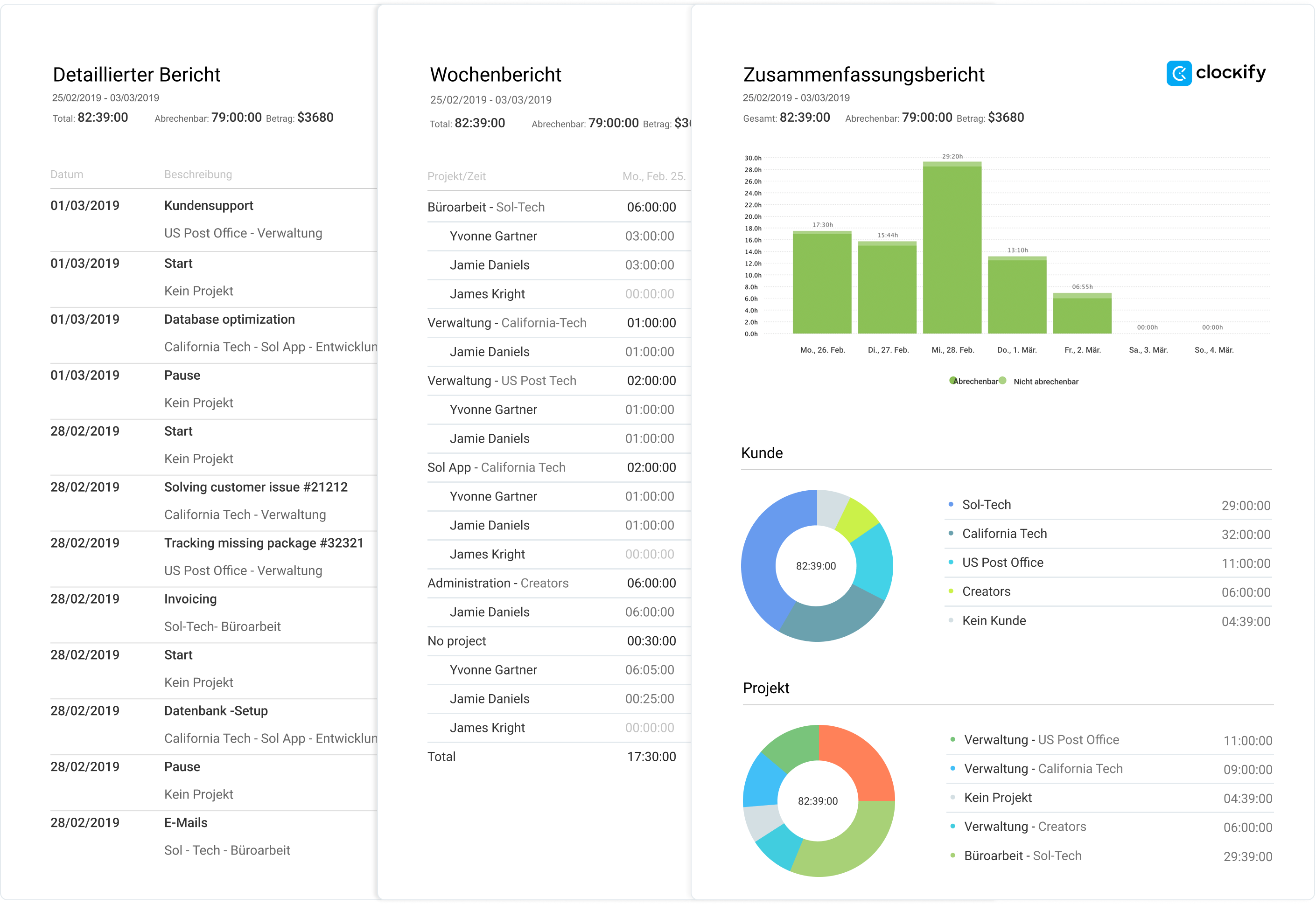The height and width of the screenshot is (904, 1316).
Task: Click the Büroarbeit - Sol-Tech legend bullet
Action: [x=952, y=855]
